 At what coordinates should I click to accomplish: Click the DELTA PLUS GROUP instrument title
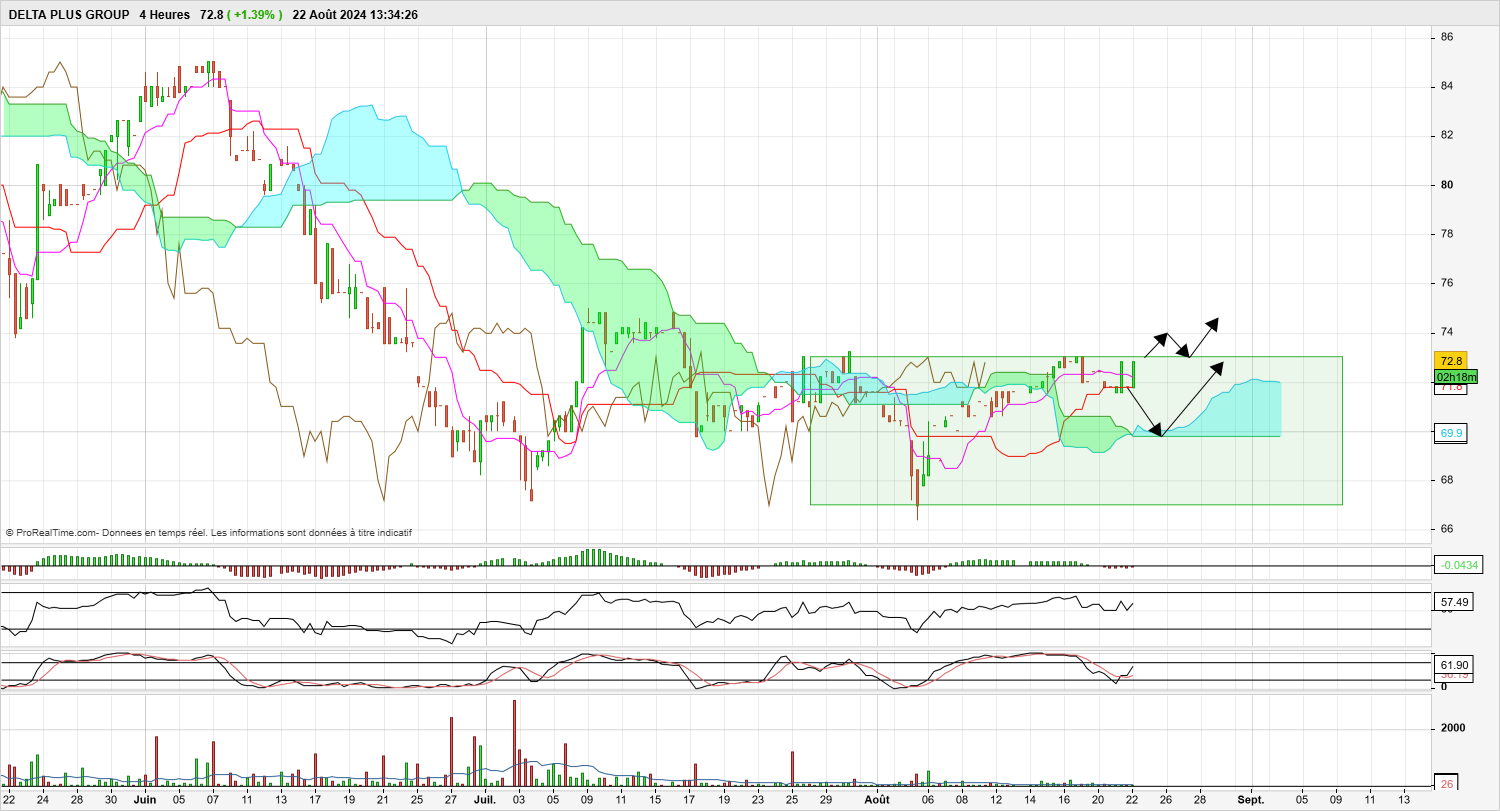pos(68,15)
